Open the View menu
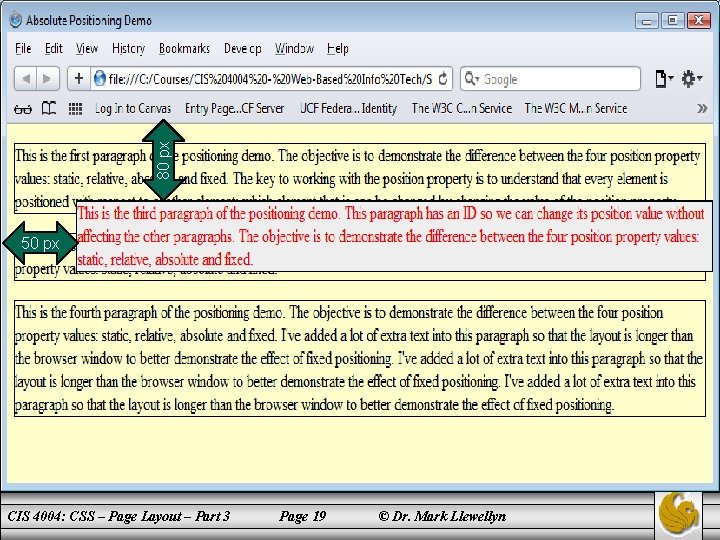This screenshot has height=540, width=720. (x=87, y=49)
